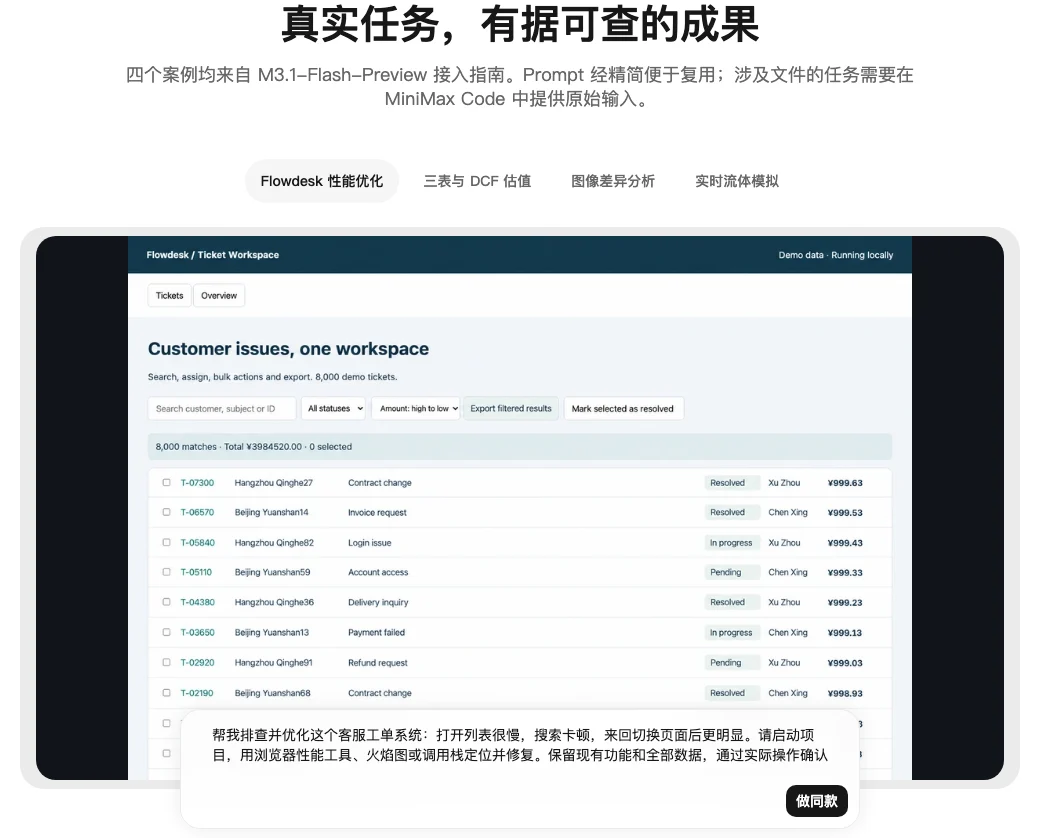This screenshot has height=838, width=1040.
Task: Click customer name Beijing Yuanshan14
Action: coord(271,512)
